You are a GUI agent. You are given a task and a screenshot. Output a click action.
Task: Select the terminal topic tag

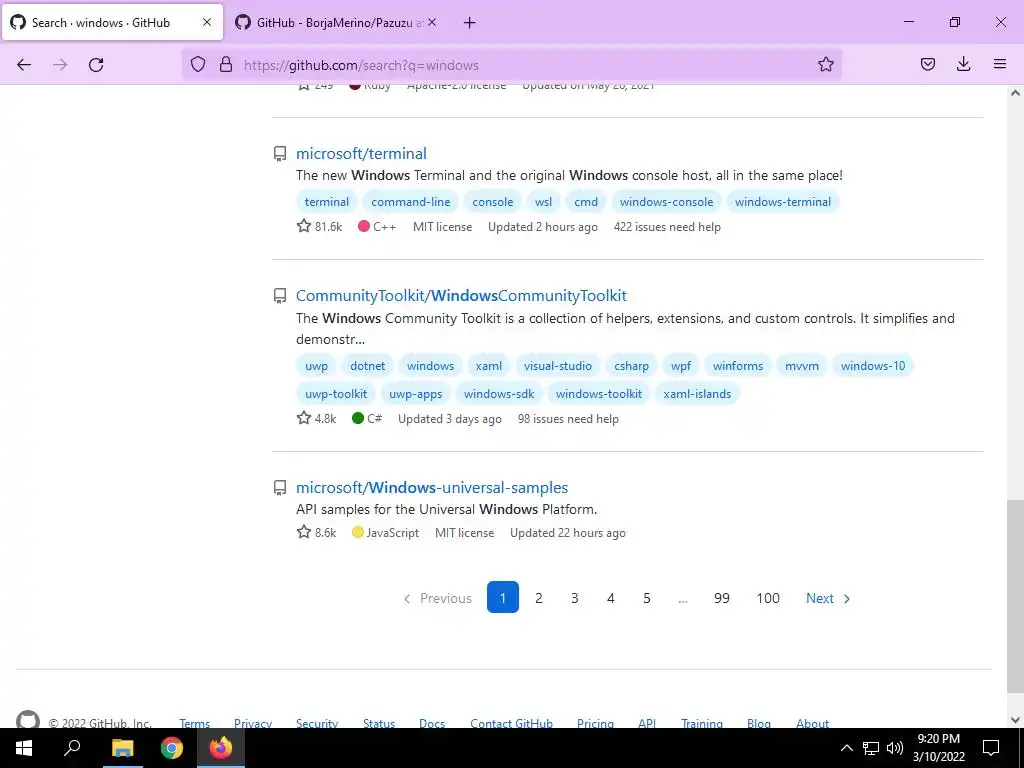click(327, 202)
